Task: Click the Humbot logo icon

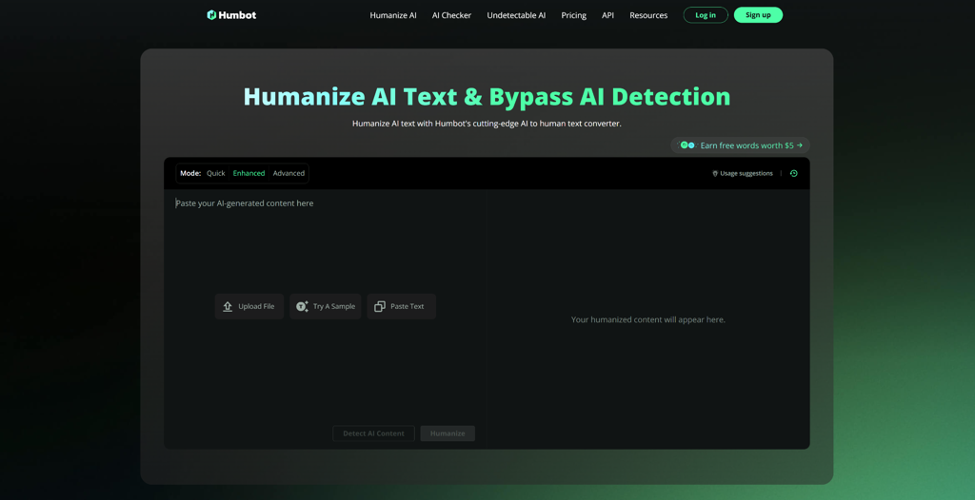Action: click(212, 15)
